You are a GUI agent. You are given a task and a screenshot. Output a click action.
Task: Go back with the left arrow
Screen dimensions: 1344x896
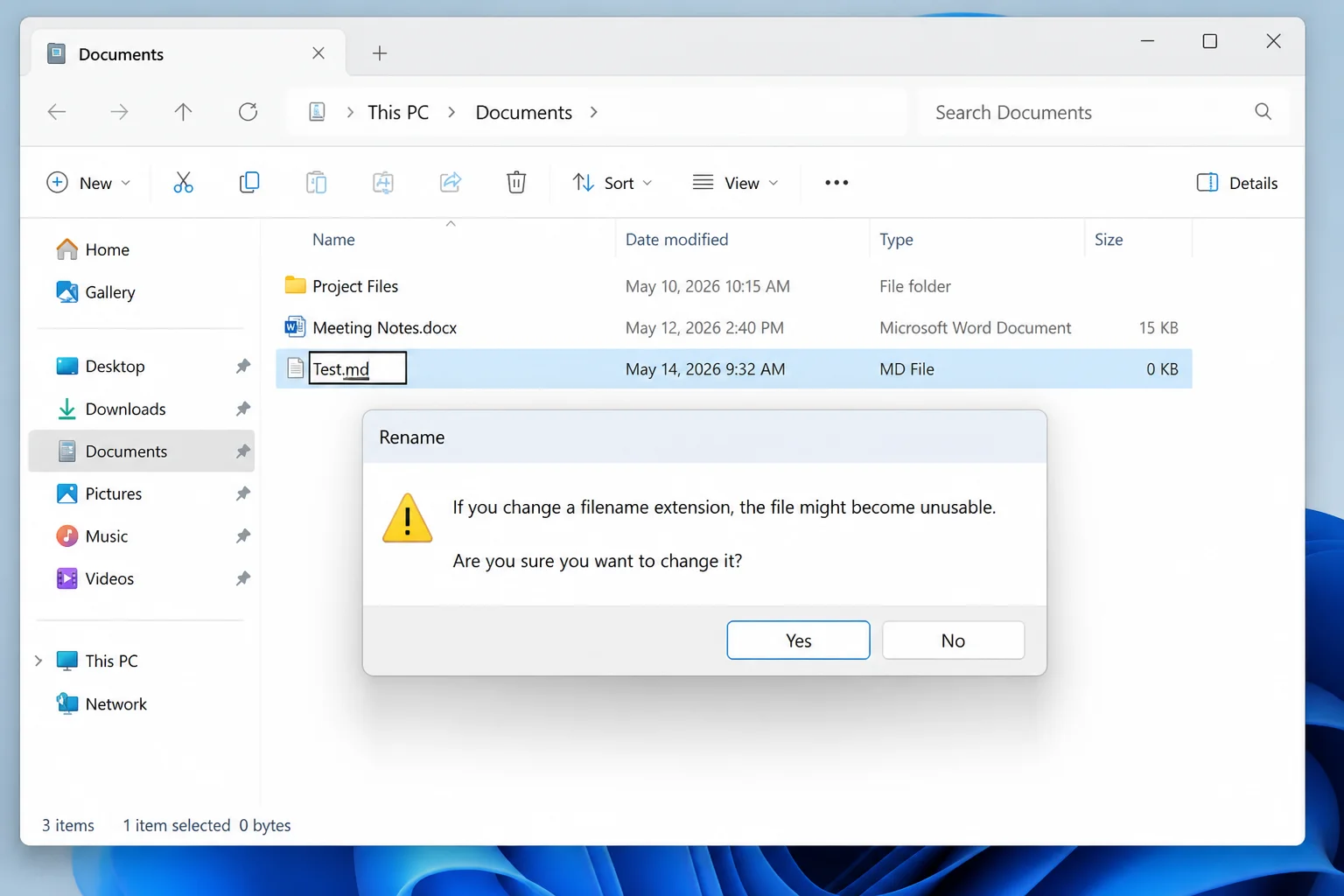click(x=57, y=112)
